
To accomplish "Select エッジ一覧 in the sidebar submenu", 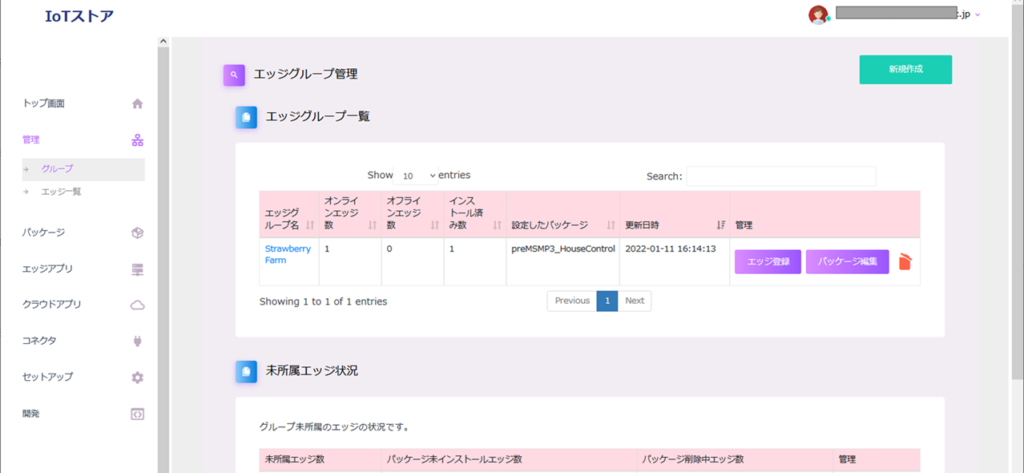I will pos(61,191).
